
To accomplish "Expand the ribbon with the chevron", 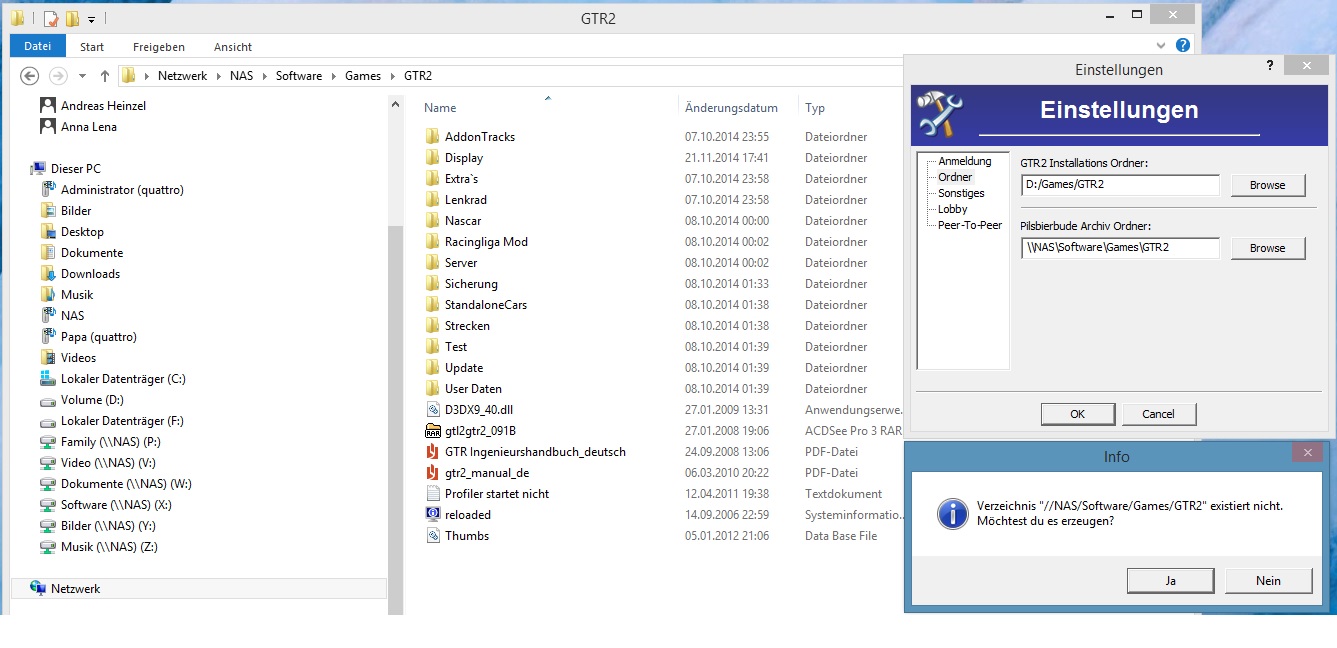I will click(x=1161, y=46).
